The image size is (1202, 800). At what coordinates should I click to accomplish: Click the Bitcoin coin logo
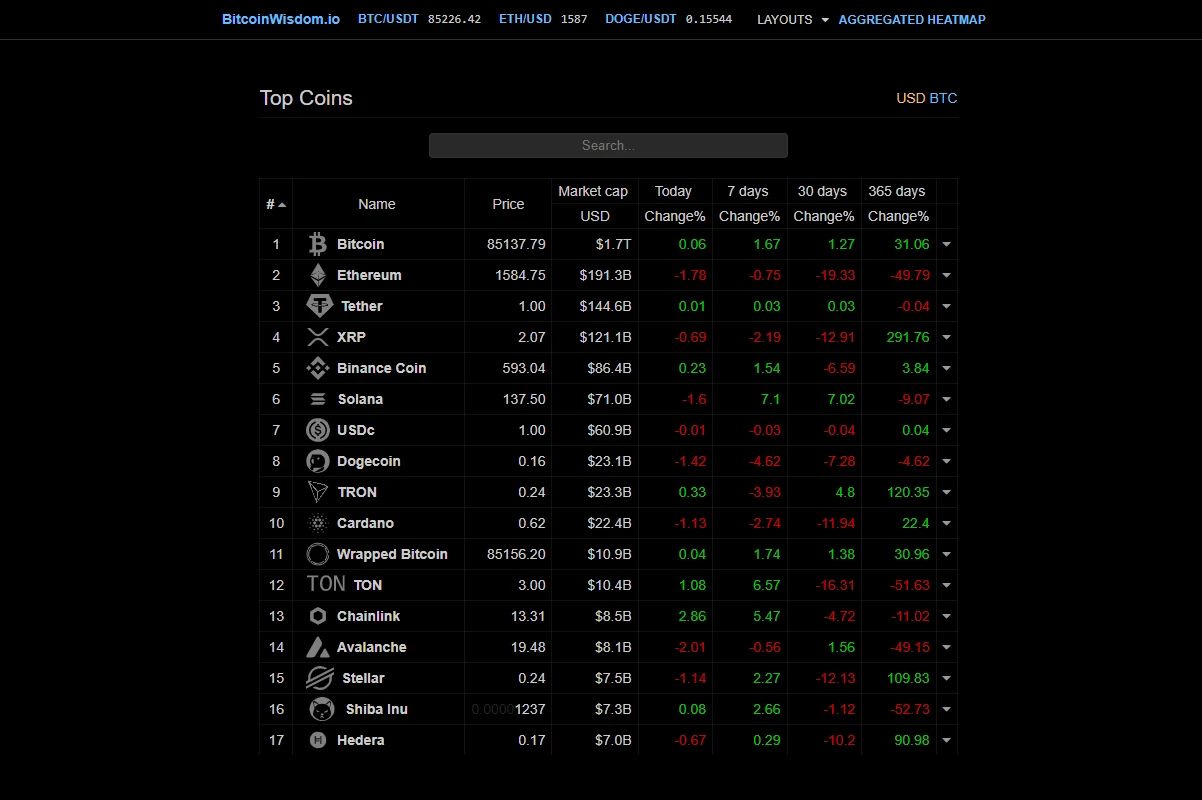pyautogui.click(x=318, y=244)
